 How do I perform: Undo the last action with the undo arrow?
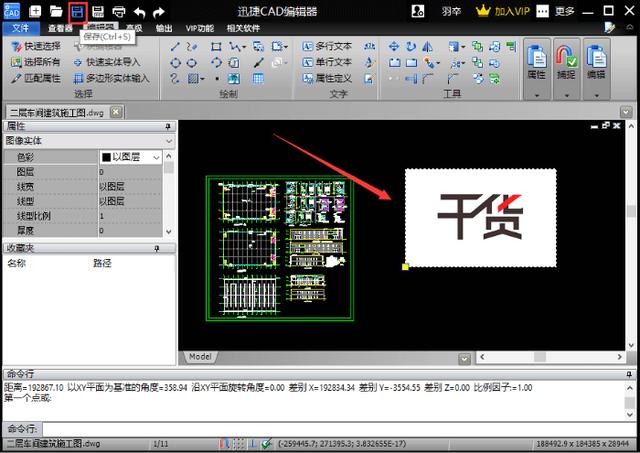tap(140, 12)
